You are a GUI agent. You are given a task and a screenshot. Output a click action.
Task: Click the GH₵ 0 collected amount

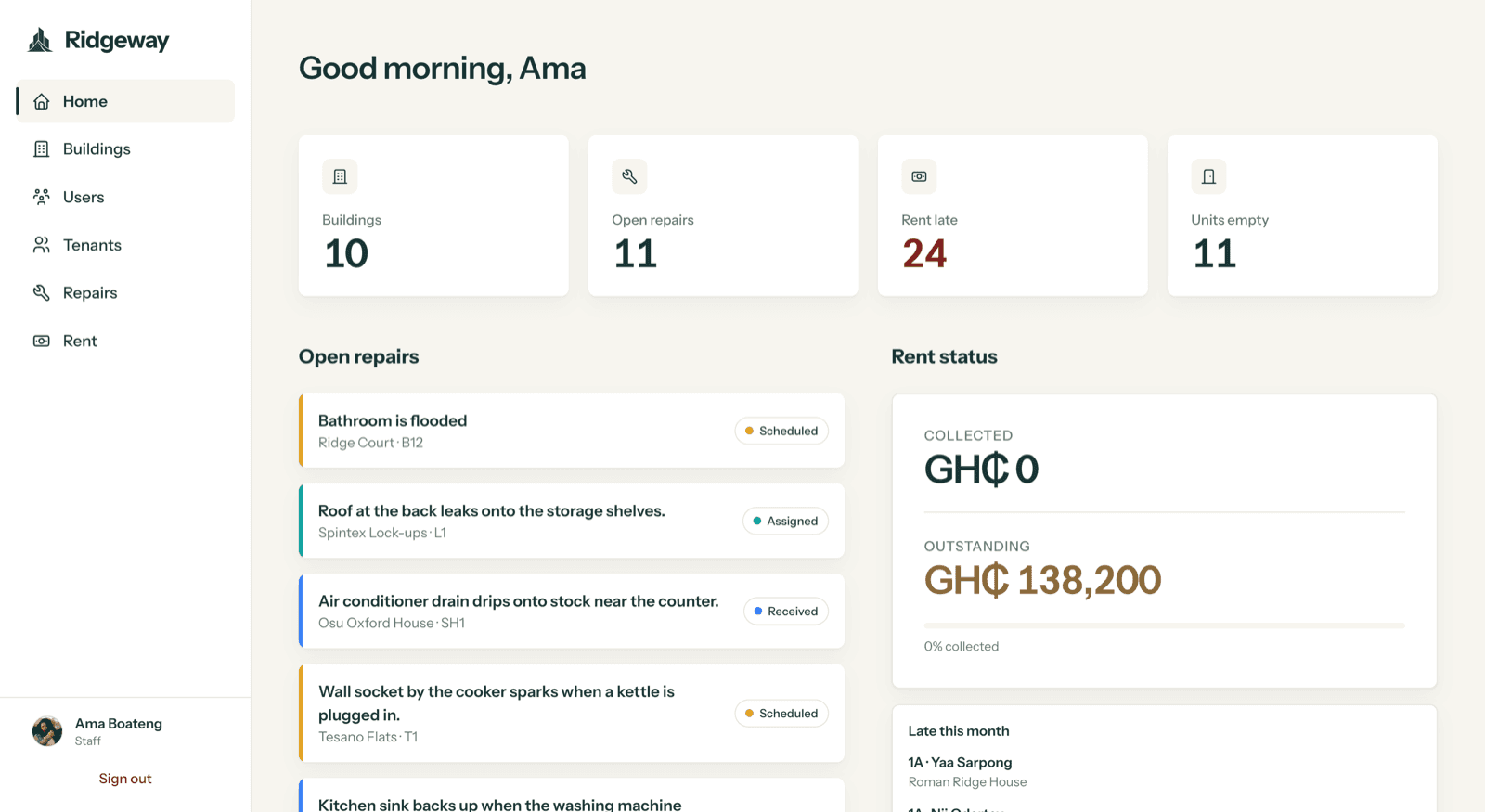point(981,470)
